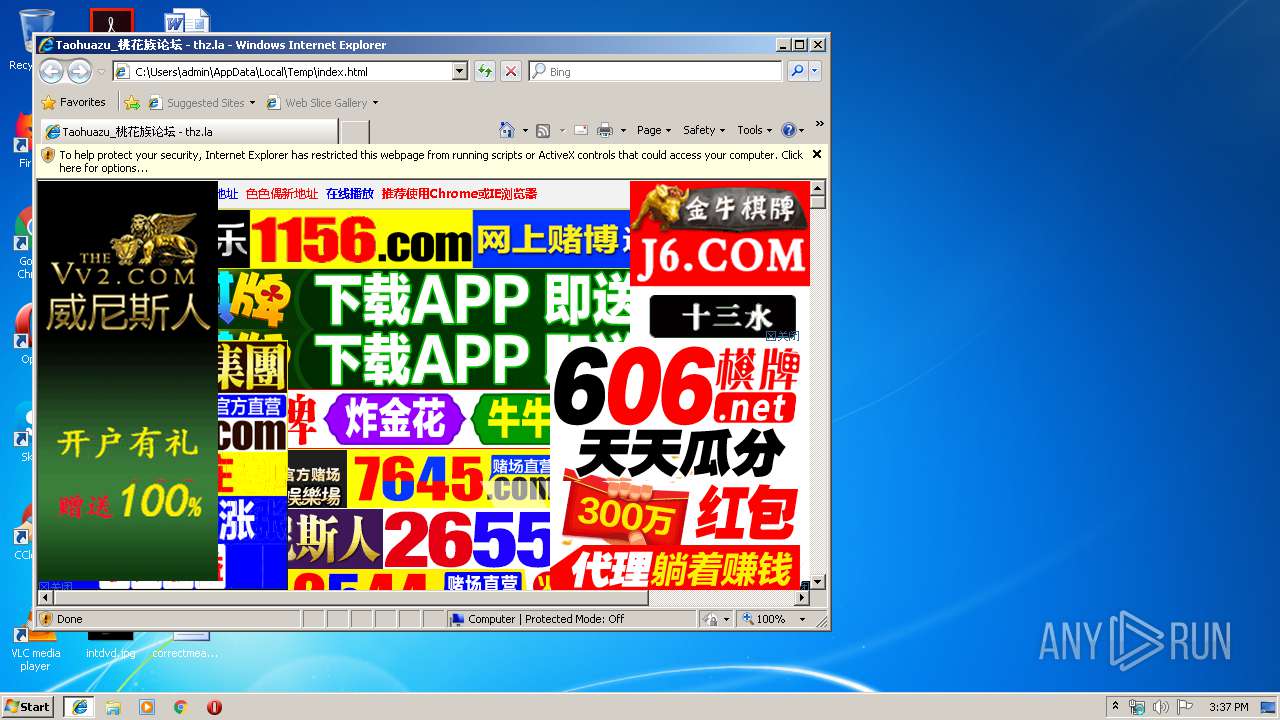The height and width of the screenshot is (720, 1280).
Task: Click the 3:37 PM system clock
Action: [1228, 707]
